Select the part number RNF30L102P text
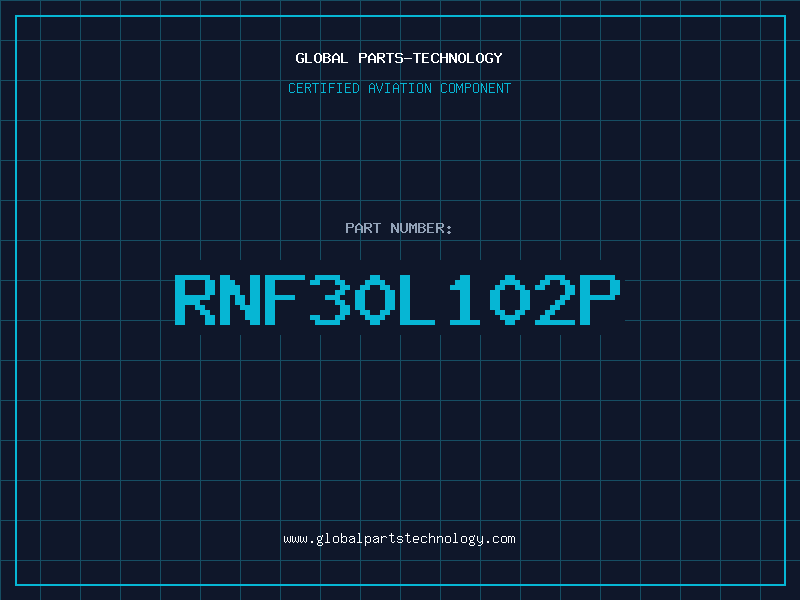The height and width of the screenshot is (600, 800). (399, 298)
